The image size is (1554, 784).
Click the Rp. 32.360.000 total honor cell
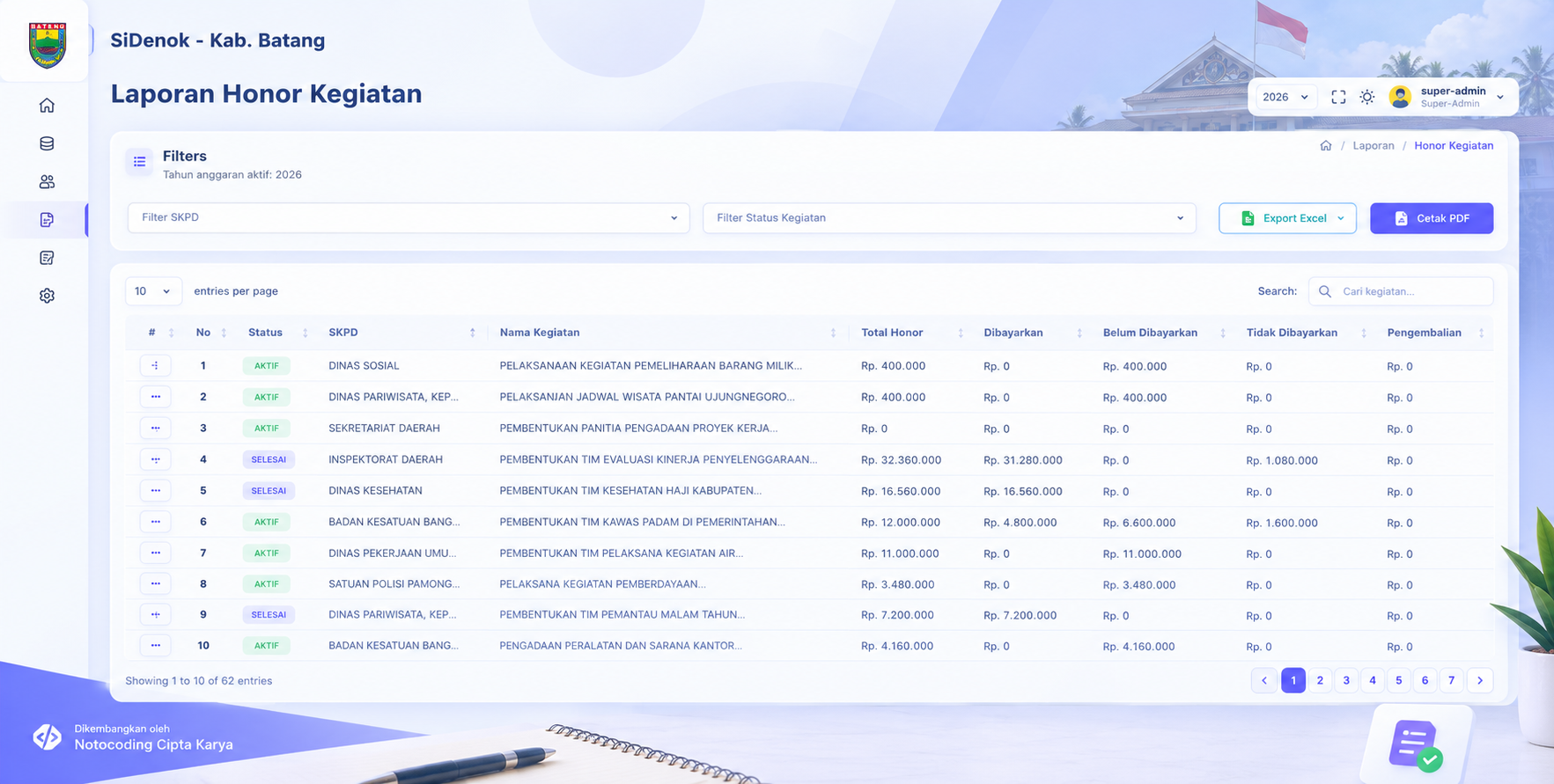[x=901, y=460]
